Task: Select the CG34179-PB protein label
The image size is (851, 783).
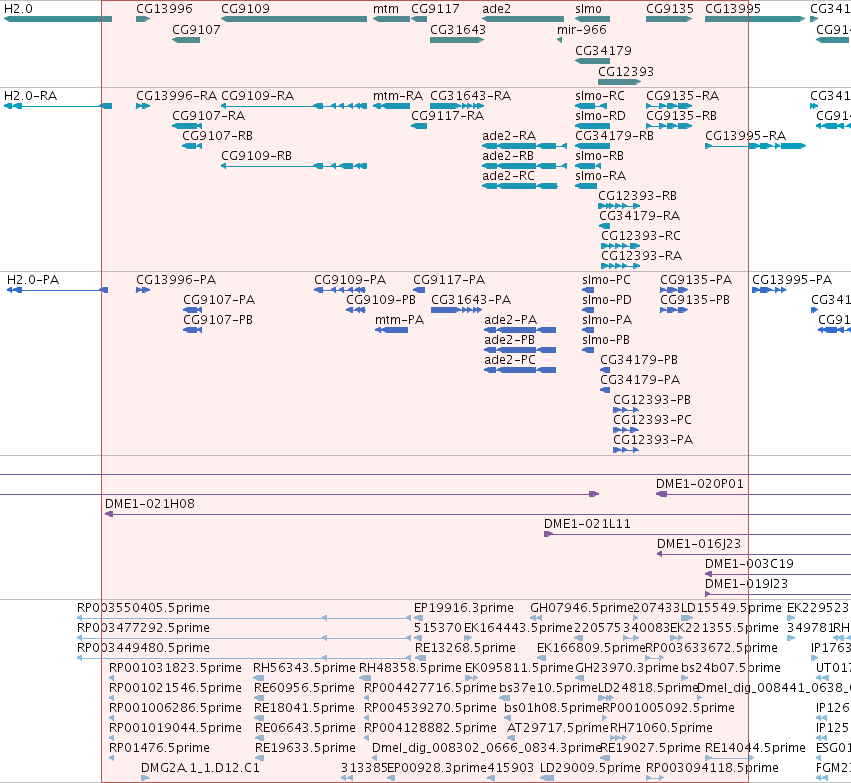Action: [639, 360]
